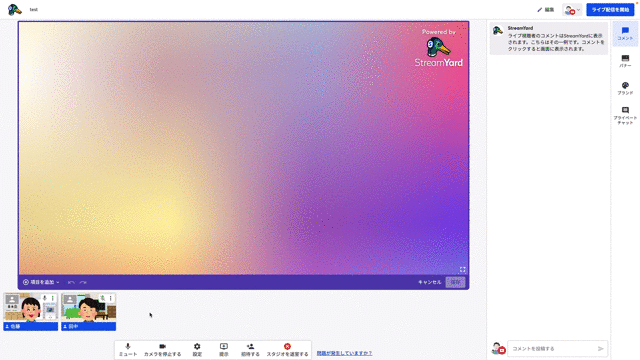Mute the microphone in the bottom toolbar
Image resolution: width=640 pixels, height=360 pixels.
(x=128, y=350)
